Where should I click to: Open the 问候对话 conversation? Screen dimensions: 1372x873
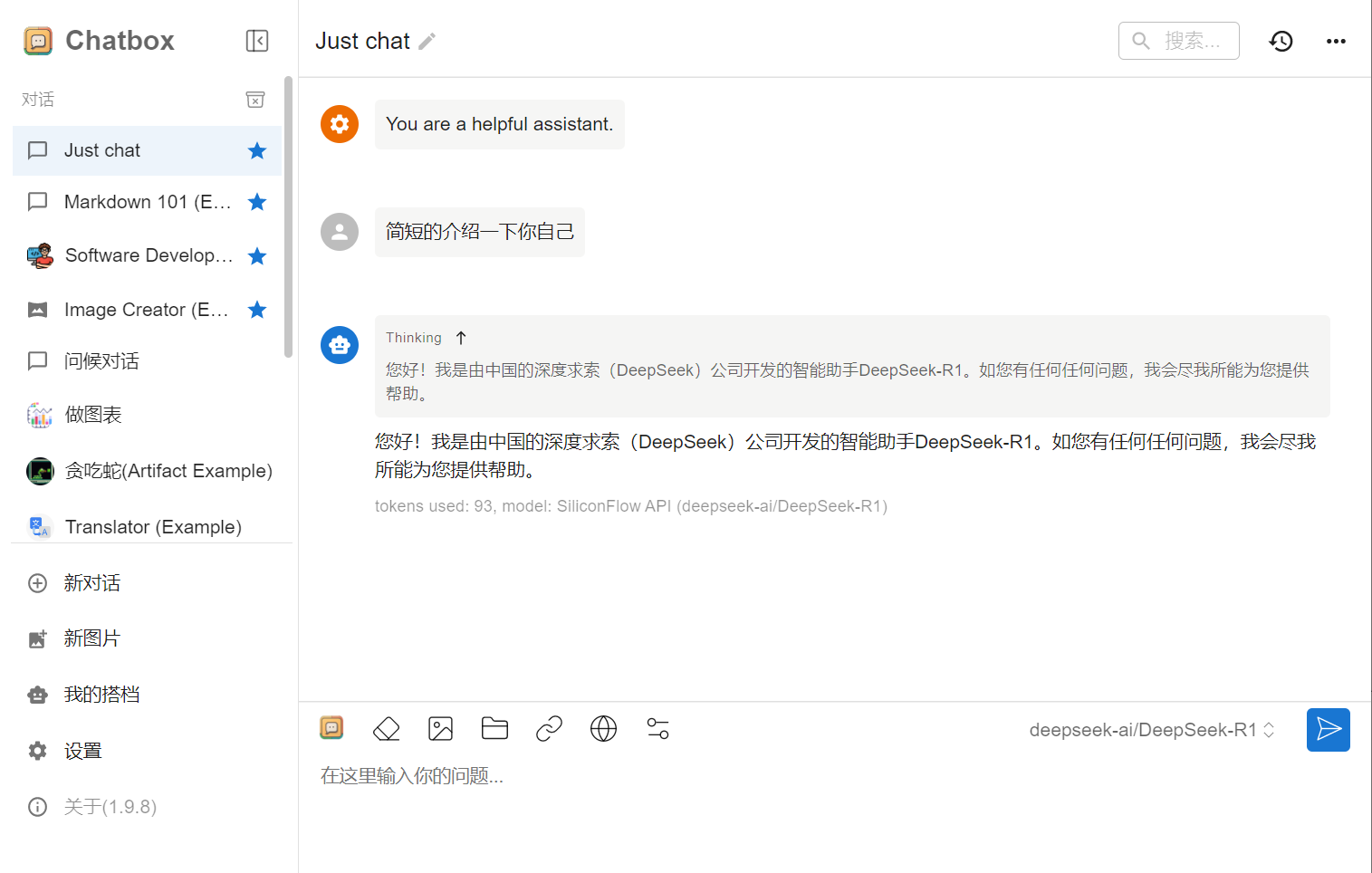point(147,361)
